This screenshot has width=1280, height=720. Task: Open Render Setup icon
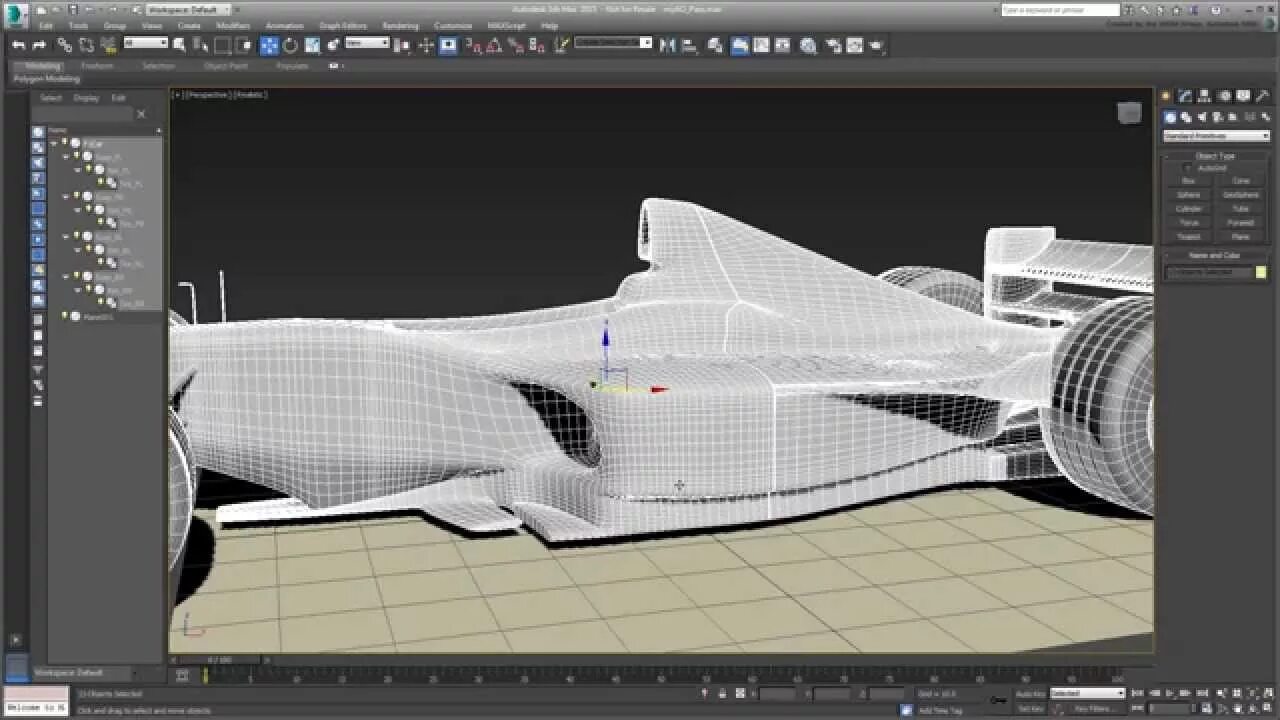coord(833,45)
